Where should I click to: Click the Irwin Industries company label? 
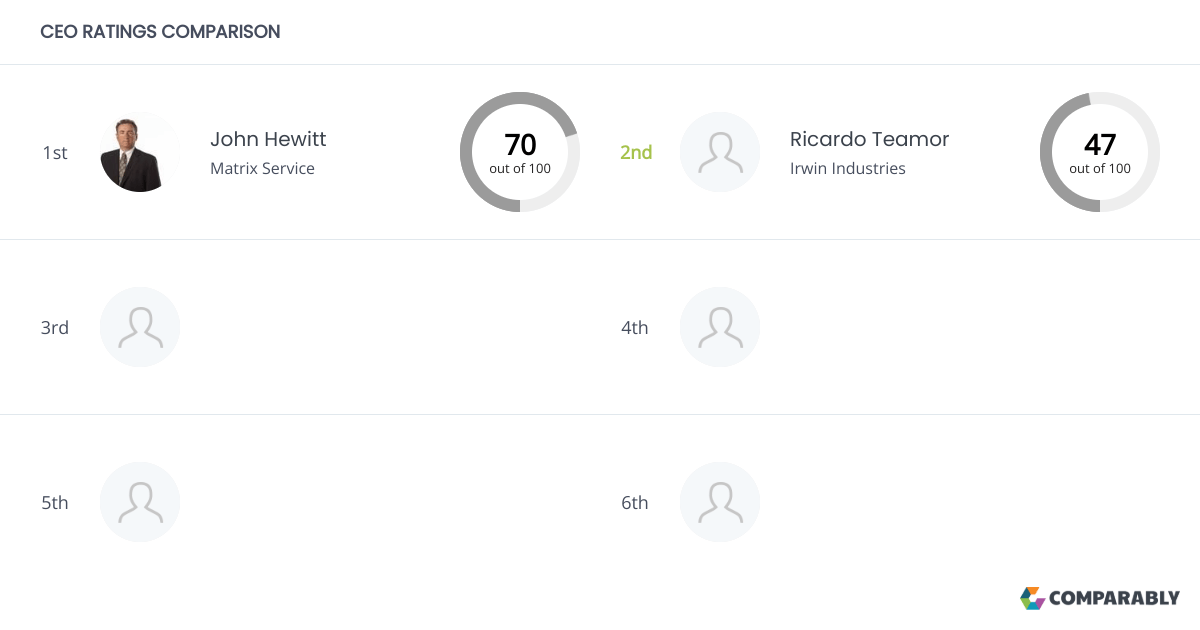(x=847, y=169)
